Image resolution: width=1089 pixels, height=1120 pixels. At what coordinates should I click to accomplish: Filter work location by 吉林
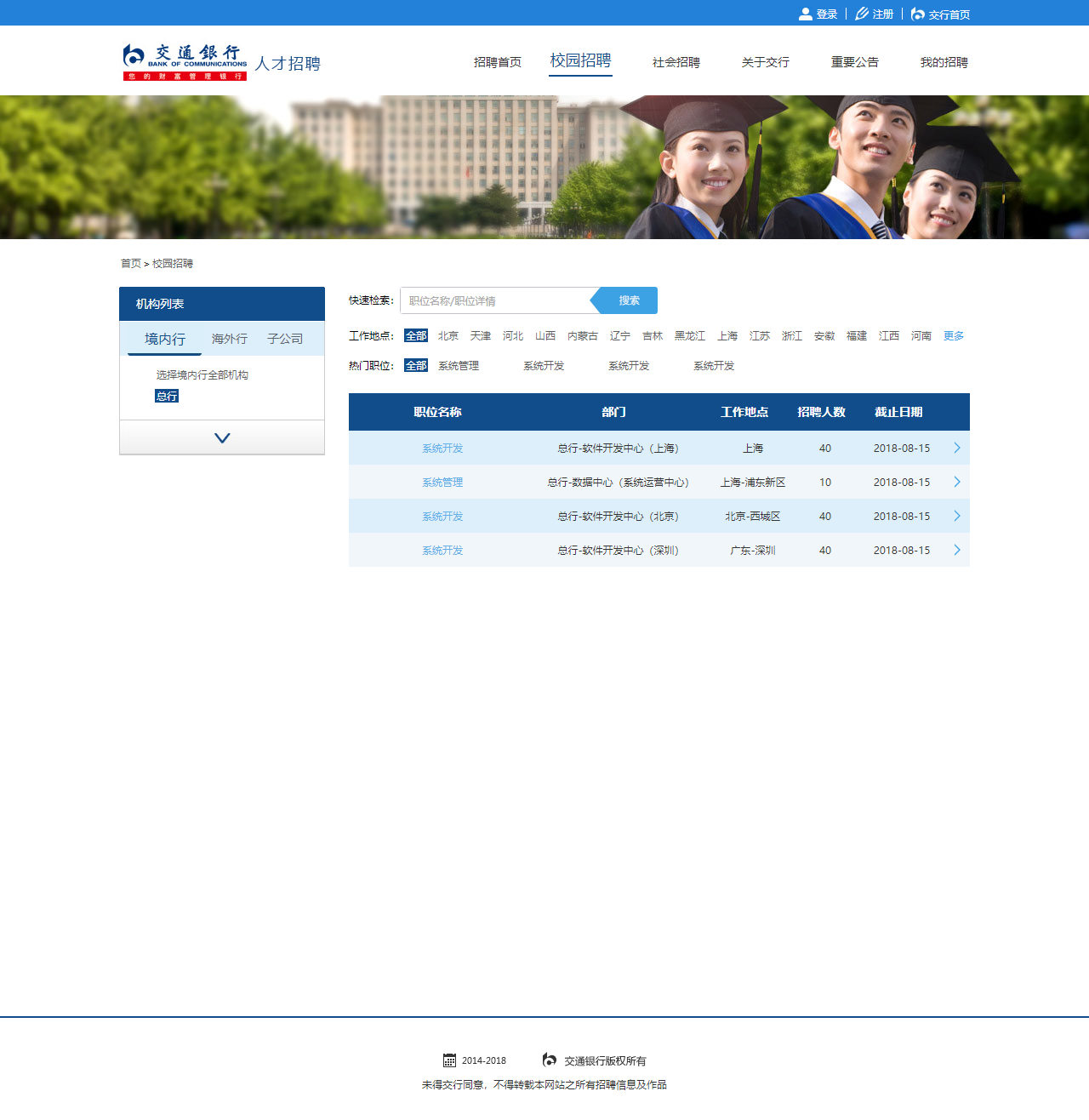tap(653, 336)
